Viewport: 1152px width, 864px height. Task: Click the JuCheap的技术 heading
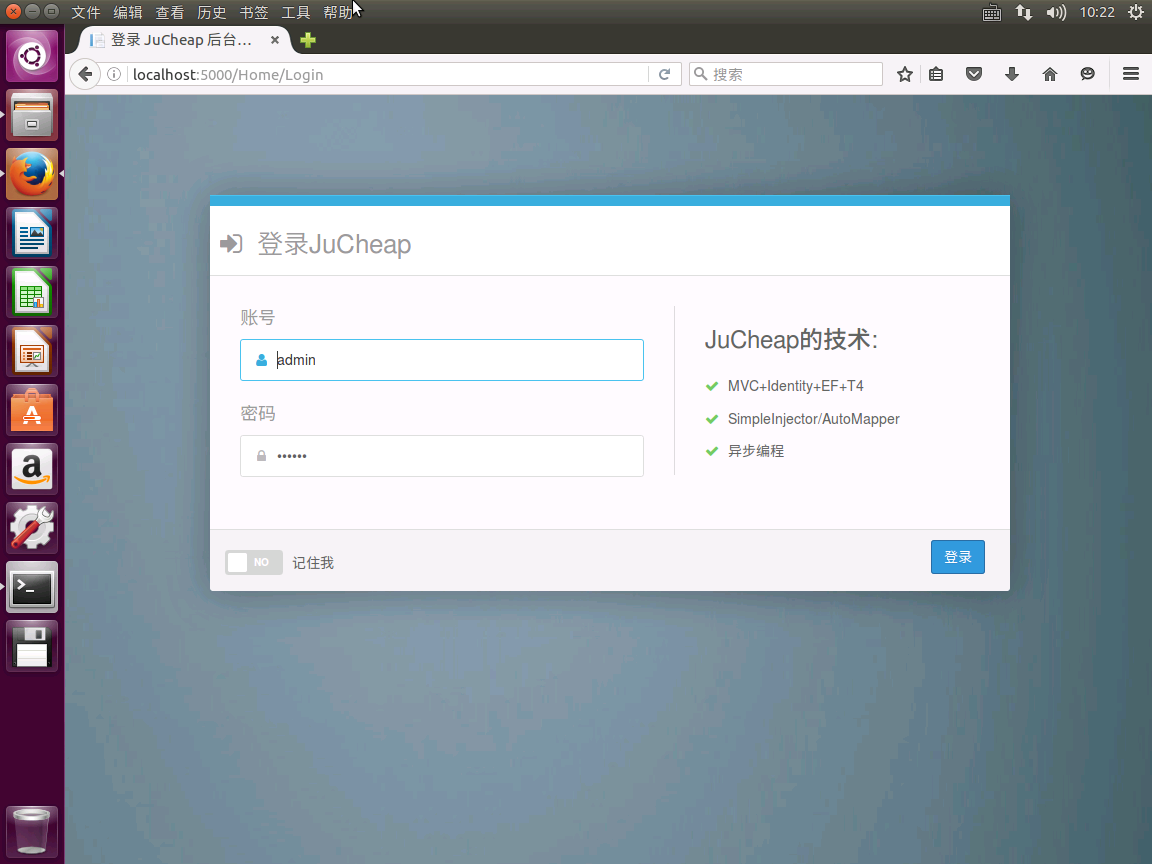[x=791, y=339]
